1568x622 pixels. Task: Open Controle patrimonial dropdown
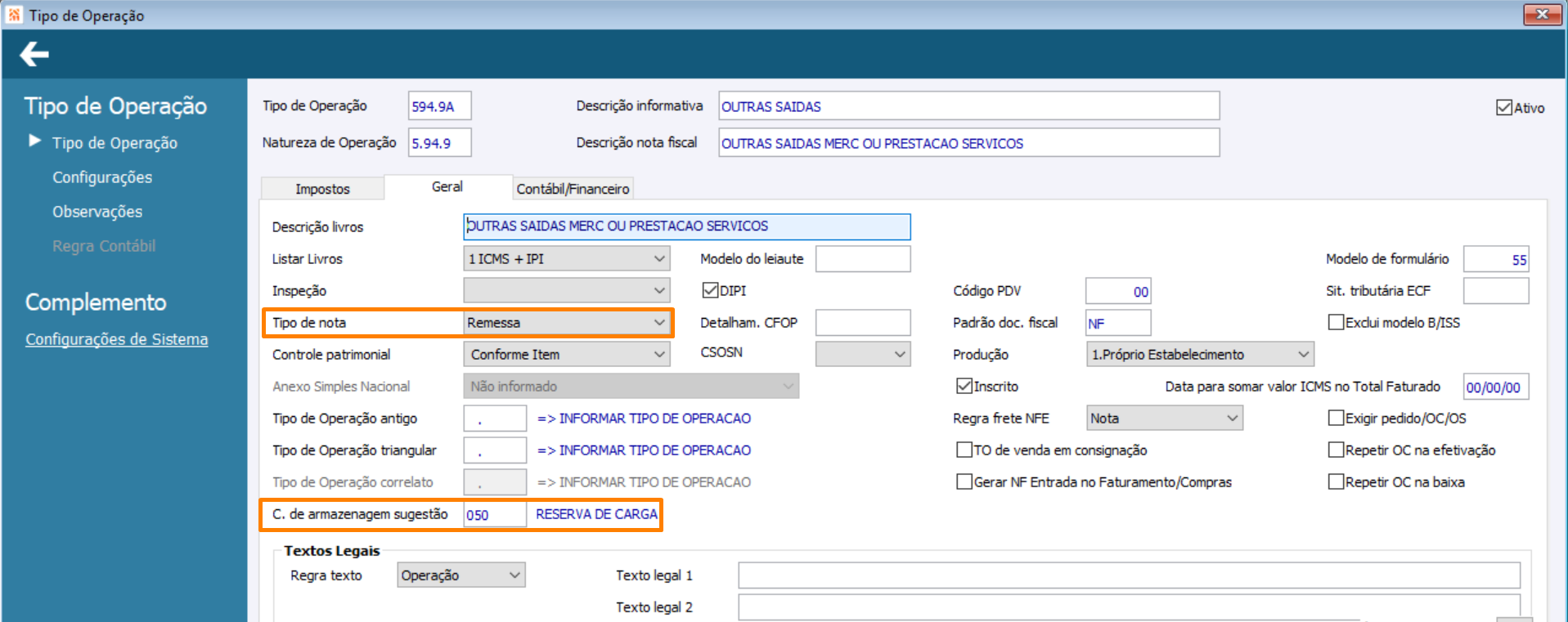[567, 354]
